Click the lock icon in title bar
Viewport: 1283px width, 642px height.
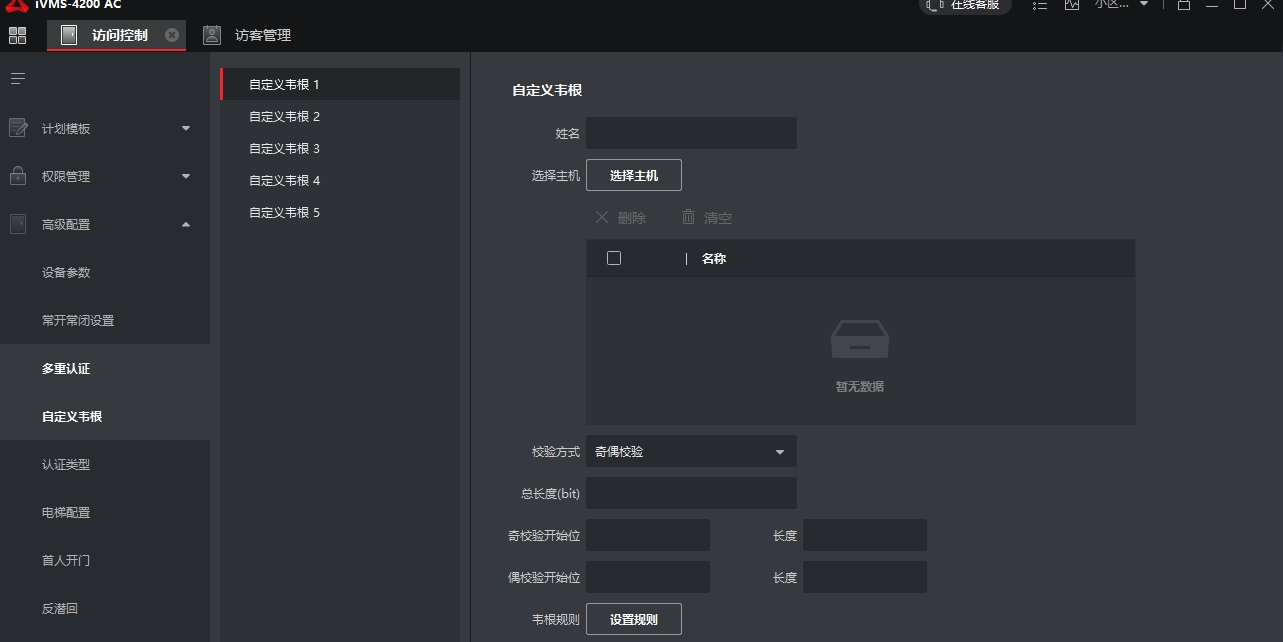coord(1184,5)
